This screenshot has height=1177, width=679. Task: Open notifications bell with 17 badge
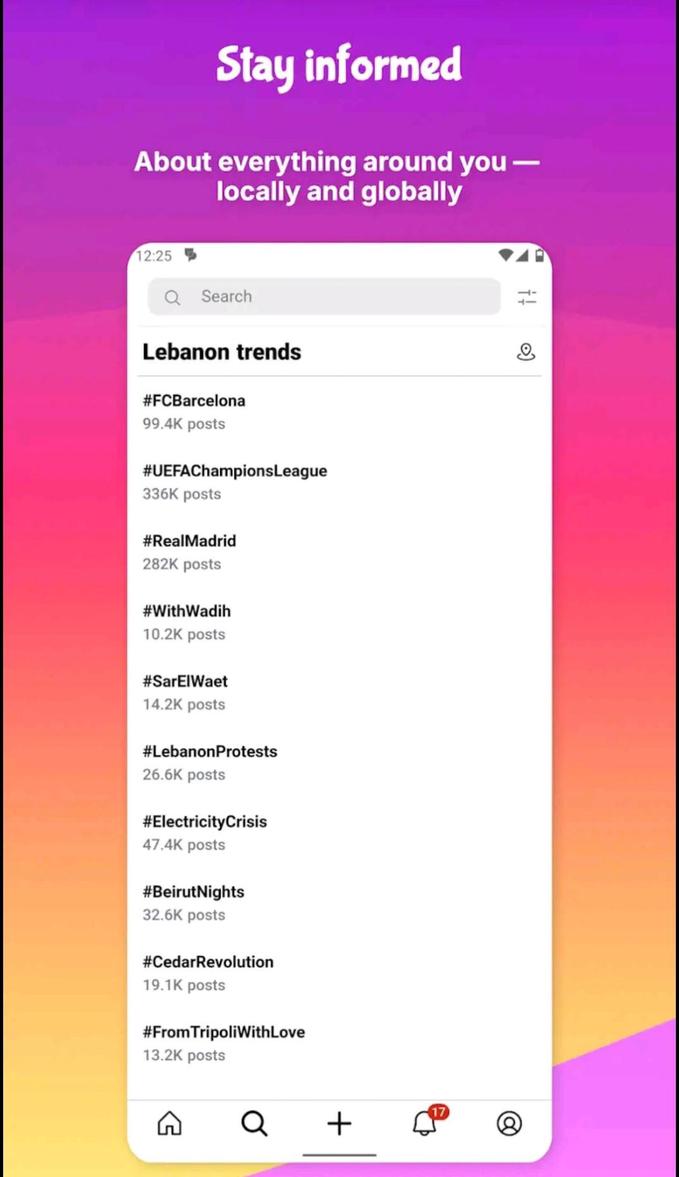pyautogui.click(x=425, y=1122)
